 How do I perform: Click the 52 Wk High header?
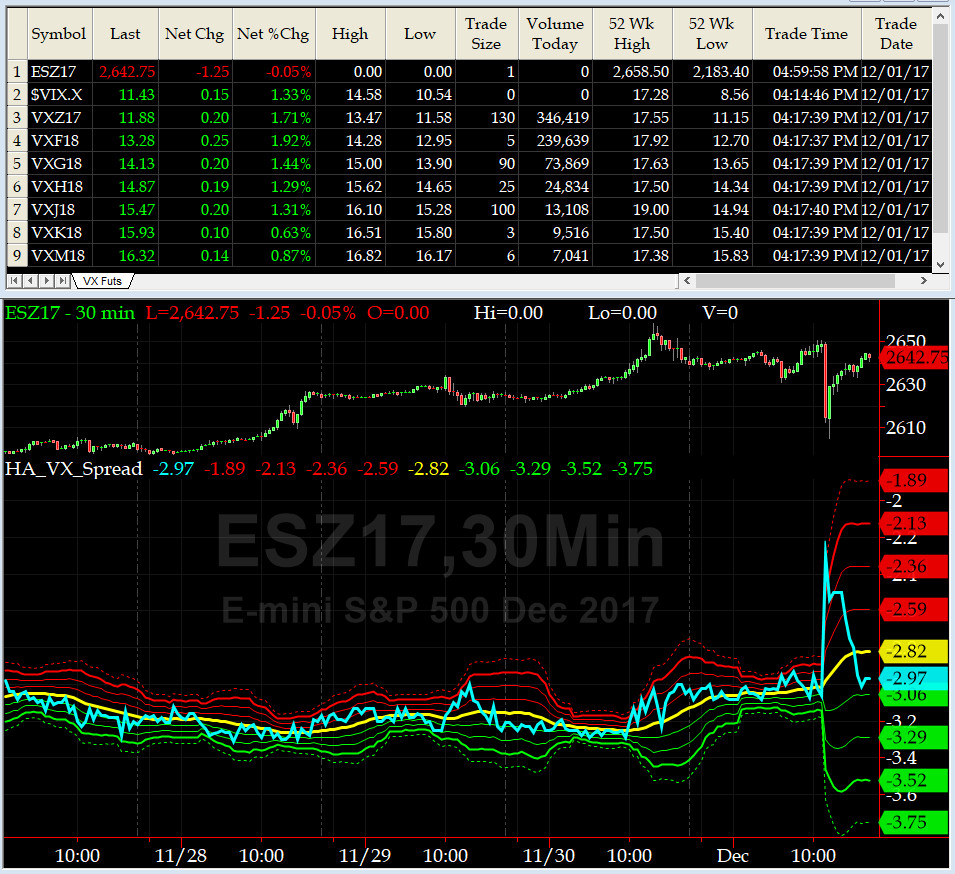pos(632,34)
